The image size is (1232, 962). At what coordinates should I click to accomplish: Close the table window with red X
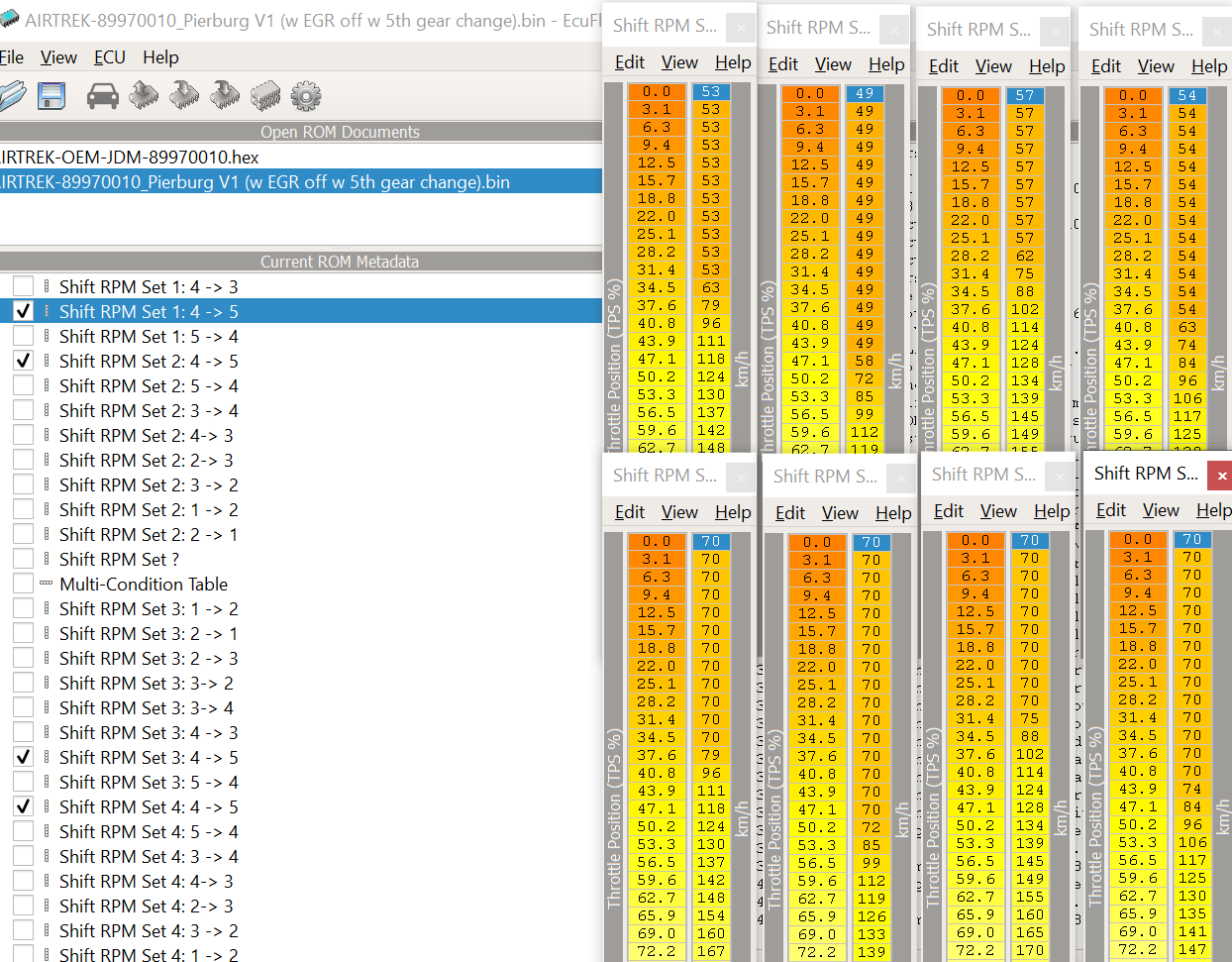(1222, 476)
